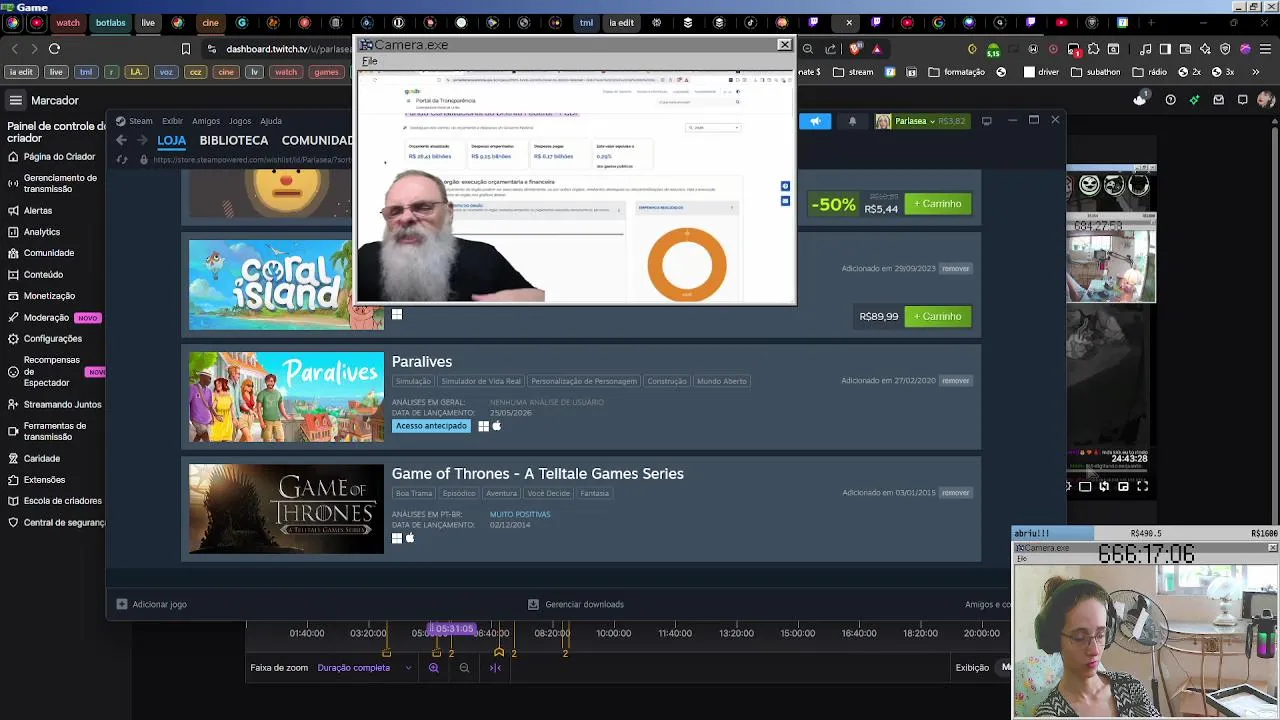Open the Twitch hamburger menu beside Marcador
Image resolution: width=1280 pixels, height=720 pixels.
[x=16, y=100]
